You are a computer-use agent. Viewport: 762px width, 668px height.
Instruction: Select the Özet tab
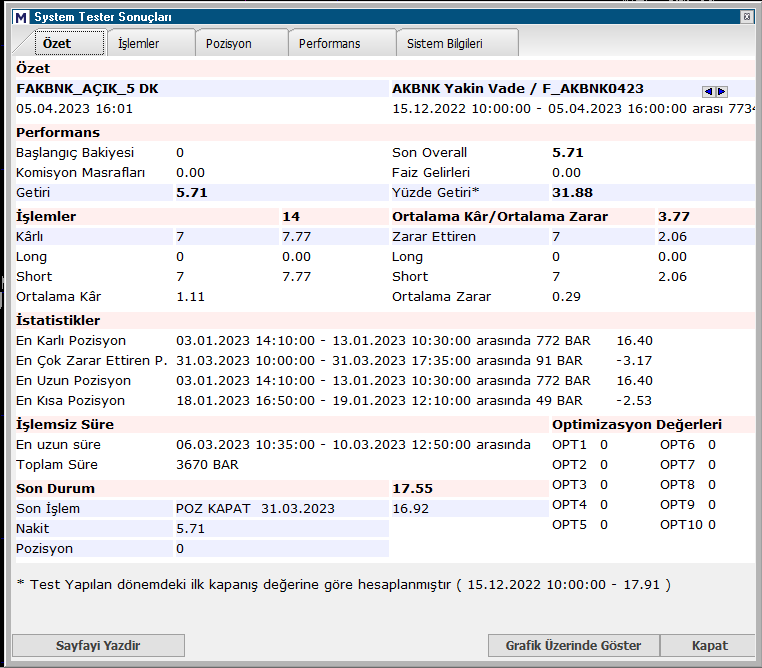69,43
